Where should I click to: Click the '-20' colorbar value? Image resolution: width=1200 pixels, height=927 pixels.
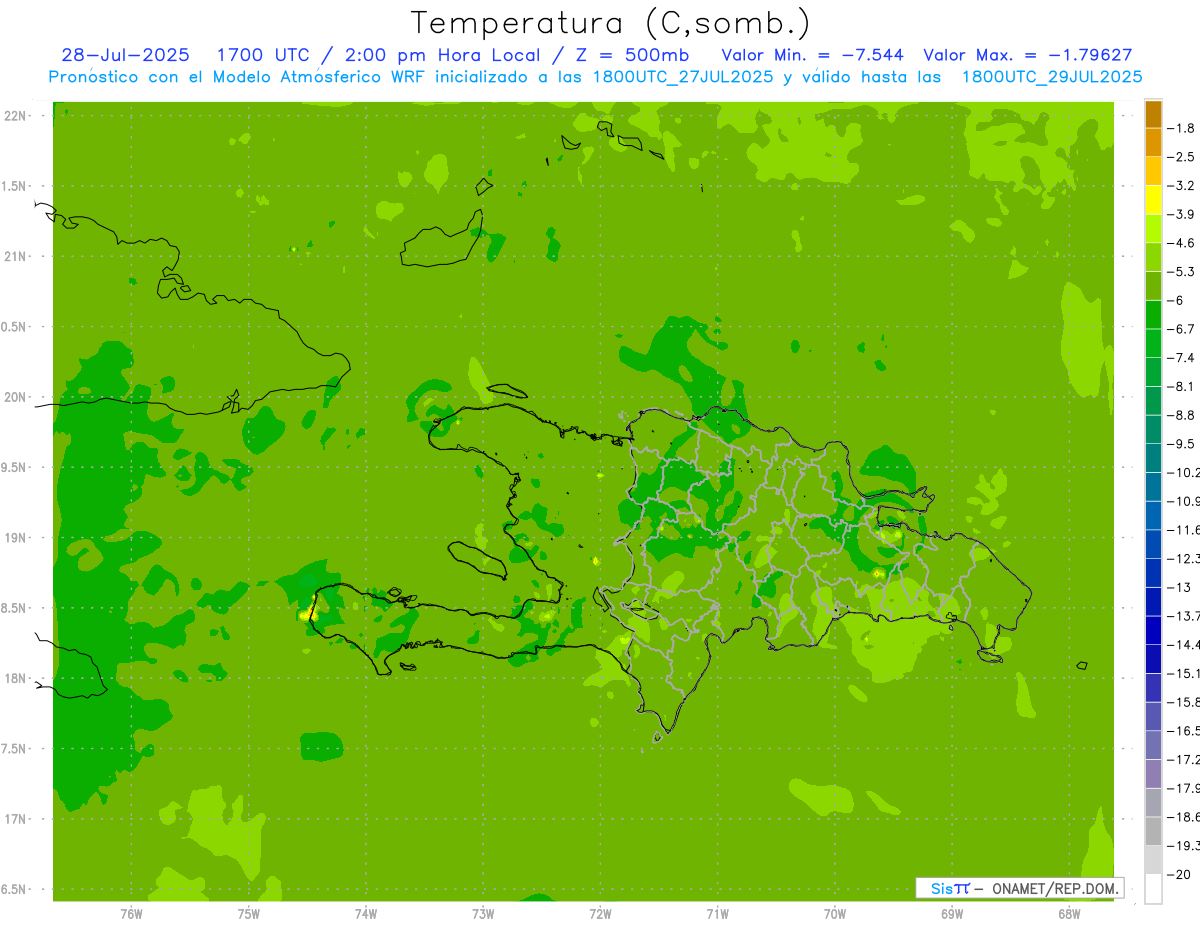coord(1181,875)
